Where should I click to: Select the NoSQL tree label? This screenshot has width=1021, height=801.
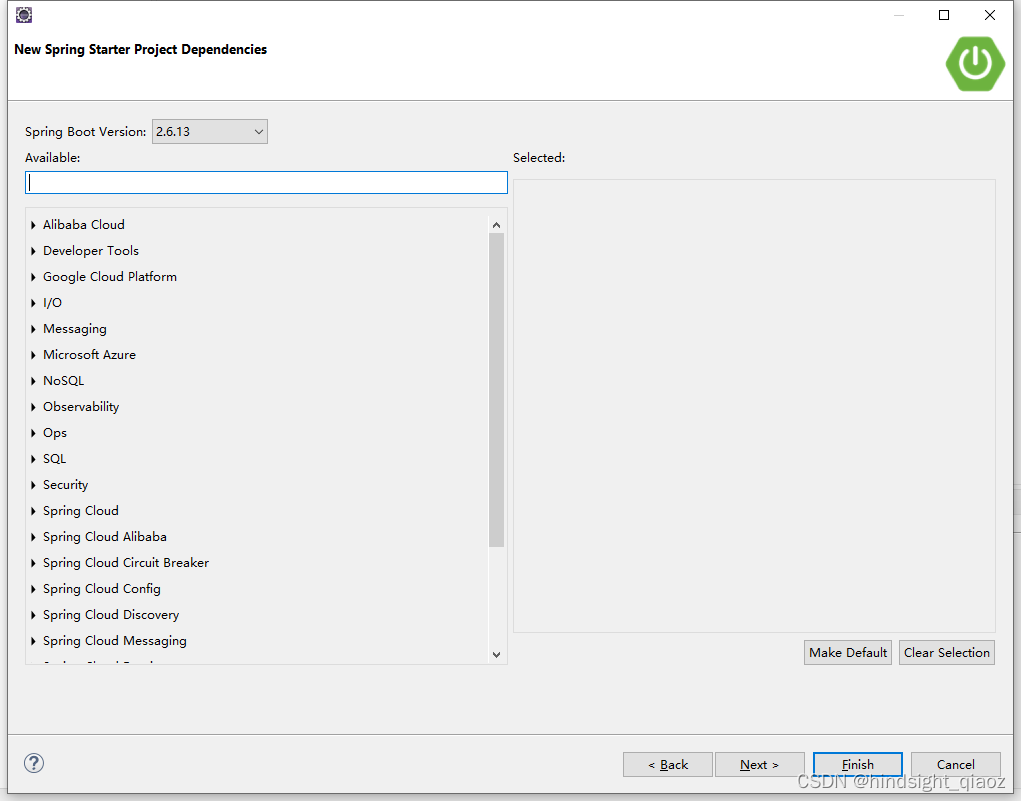63,381
